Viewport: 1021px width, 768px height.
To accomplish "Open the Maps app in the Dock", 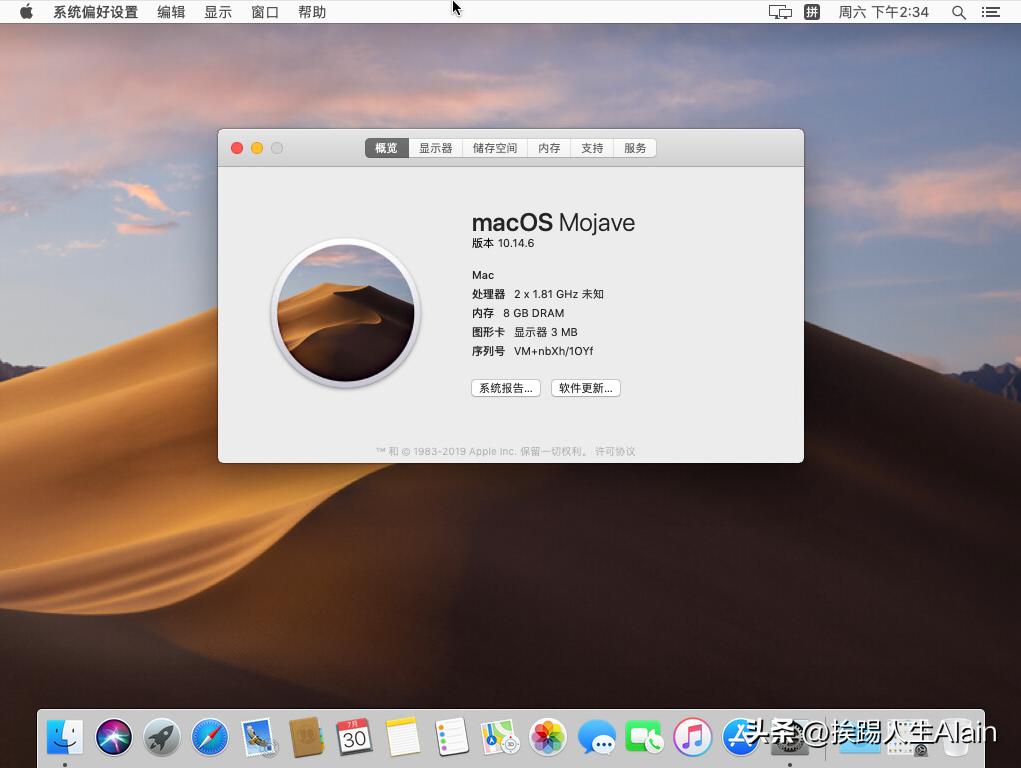I will pyautogui.click(x=499, y=738).
